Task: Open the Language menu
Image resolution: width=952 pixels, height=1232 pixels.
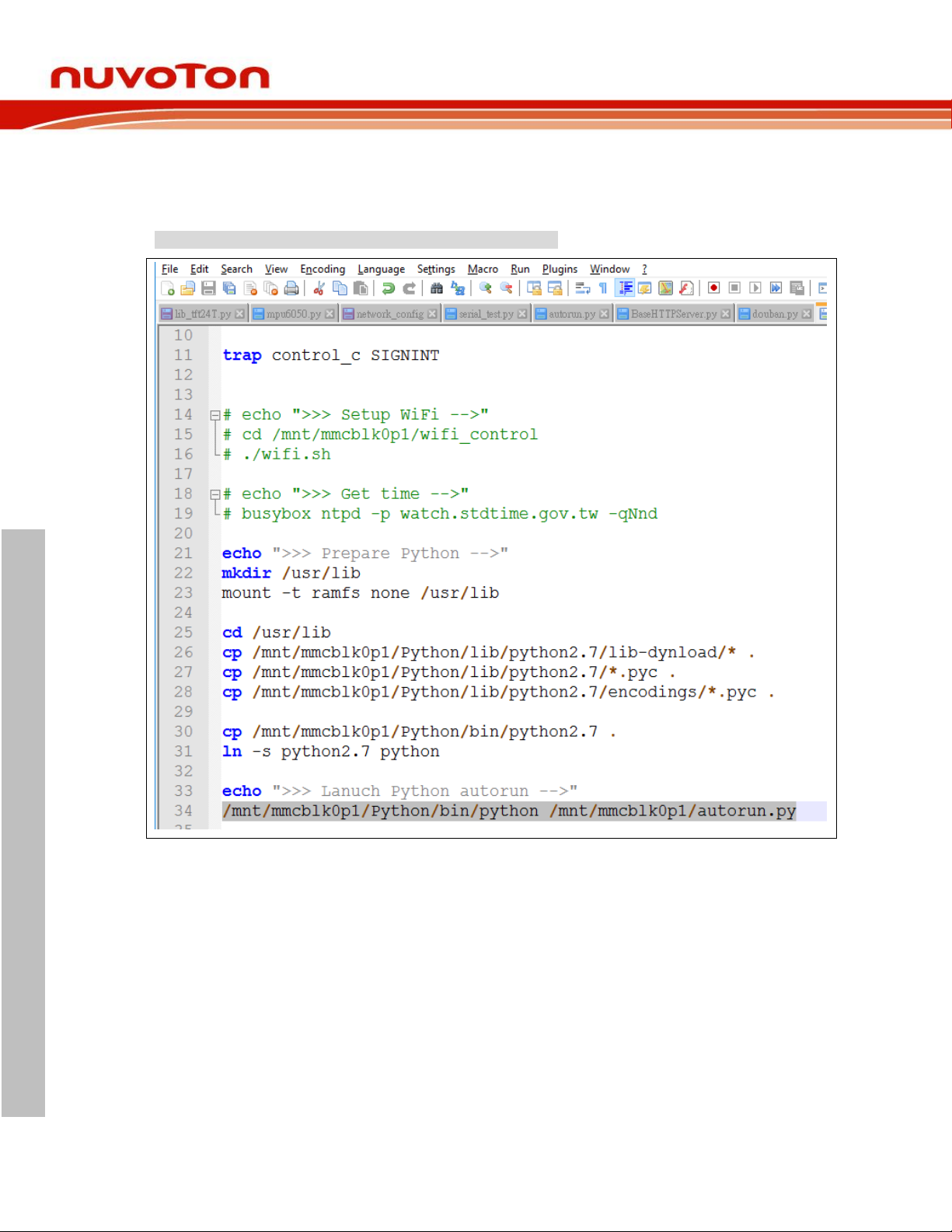Action: point(381,269)
